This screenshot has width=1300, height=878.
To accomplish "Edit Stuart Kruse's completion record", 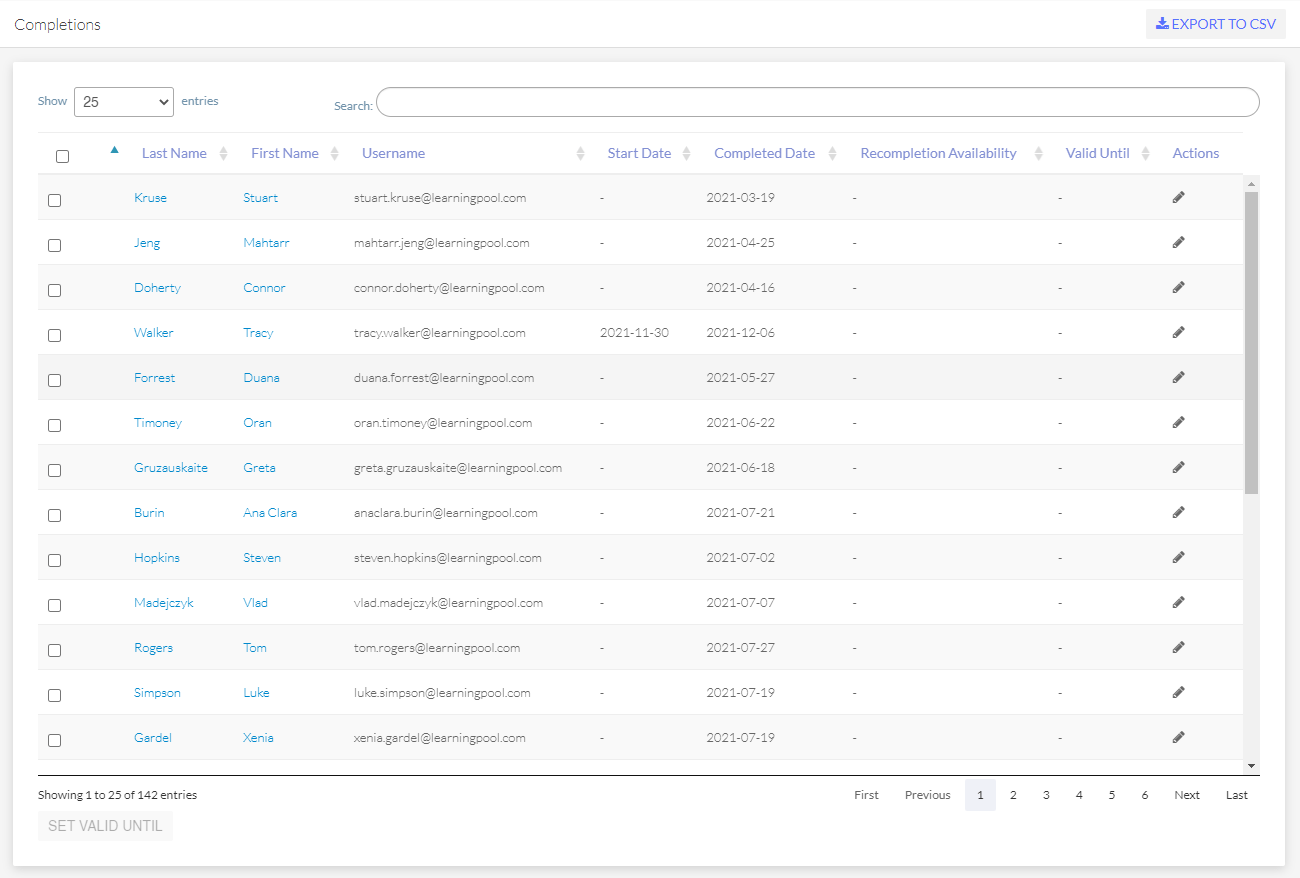I will point(1178,197).
